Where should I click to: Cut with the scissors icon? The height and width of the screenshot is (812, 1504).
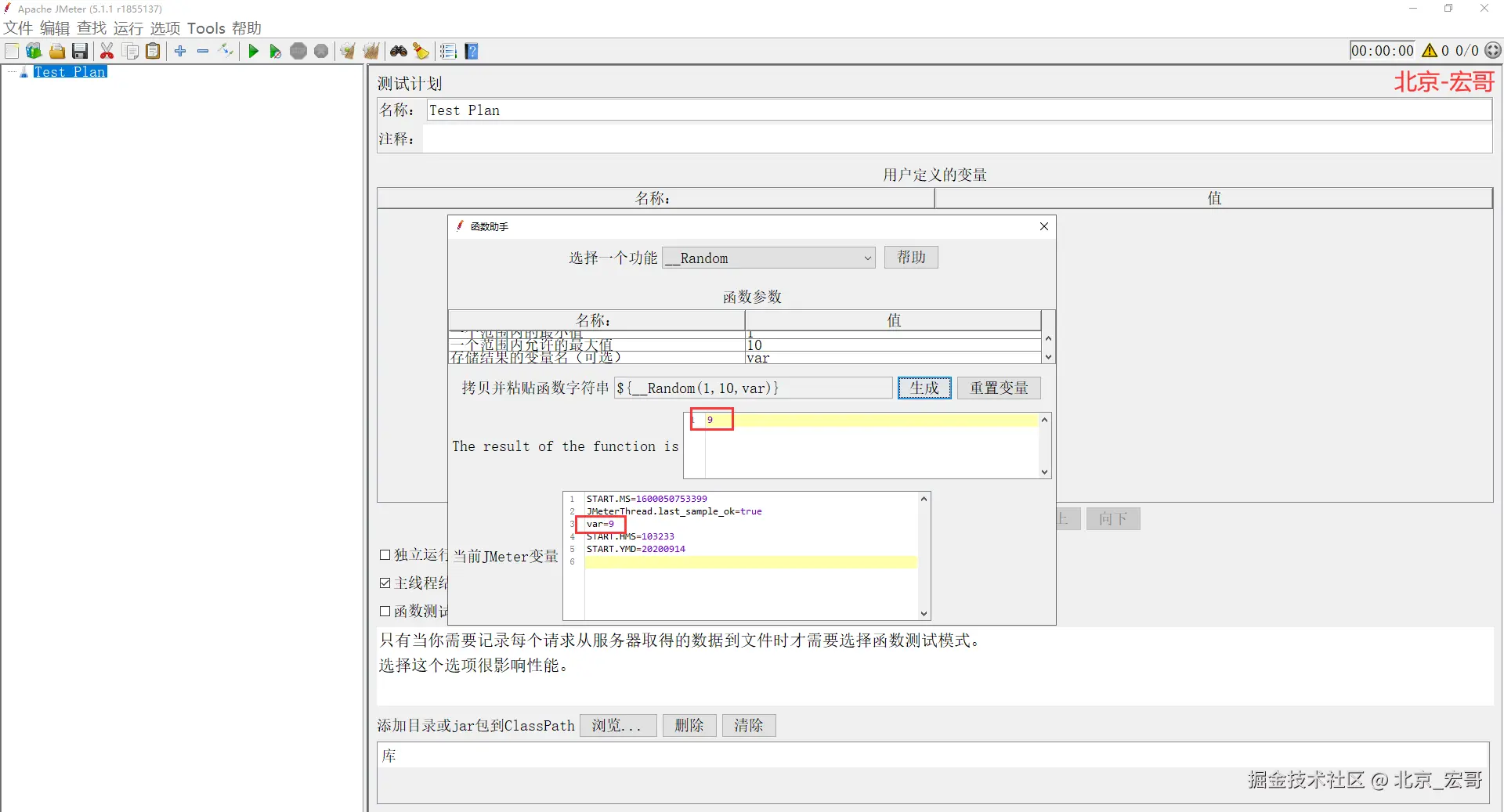(x=107, y=51)
